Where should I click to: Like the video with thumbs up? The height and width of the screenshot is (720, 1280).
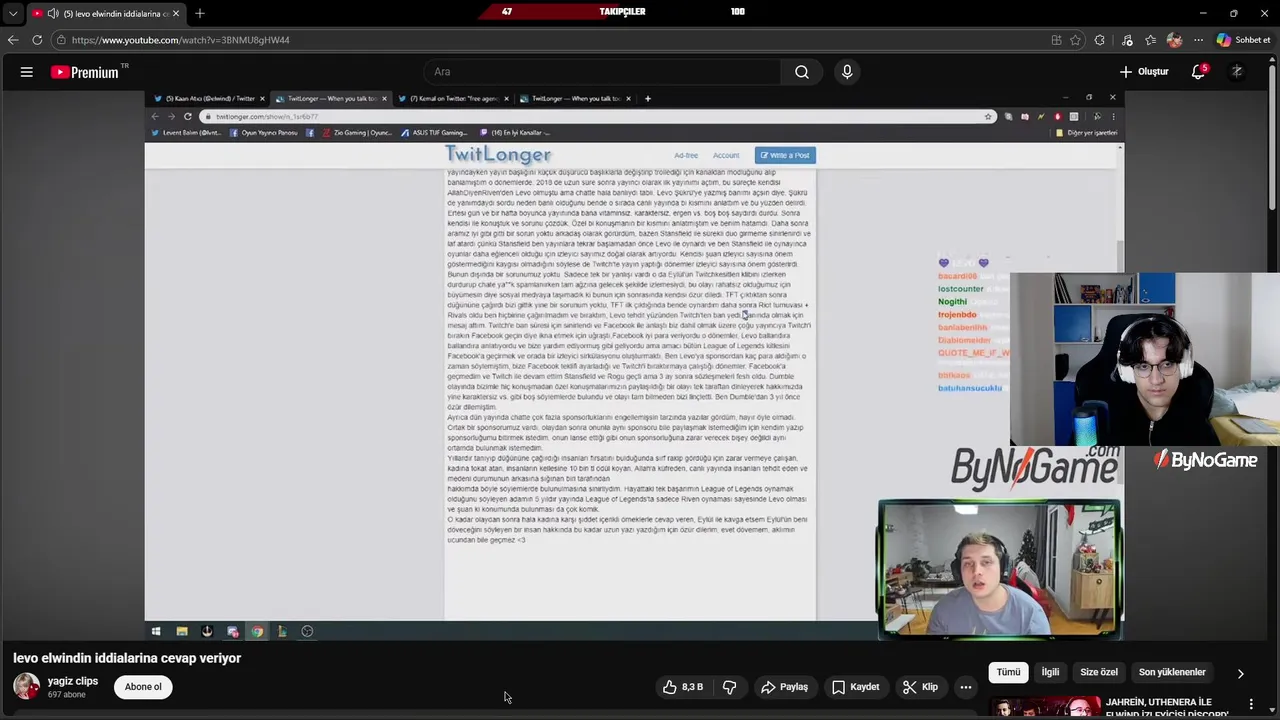point(682,687)
